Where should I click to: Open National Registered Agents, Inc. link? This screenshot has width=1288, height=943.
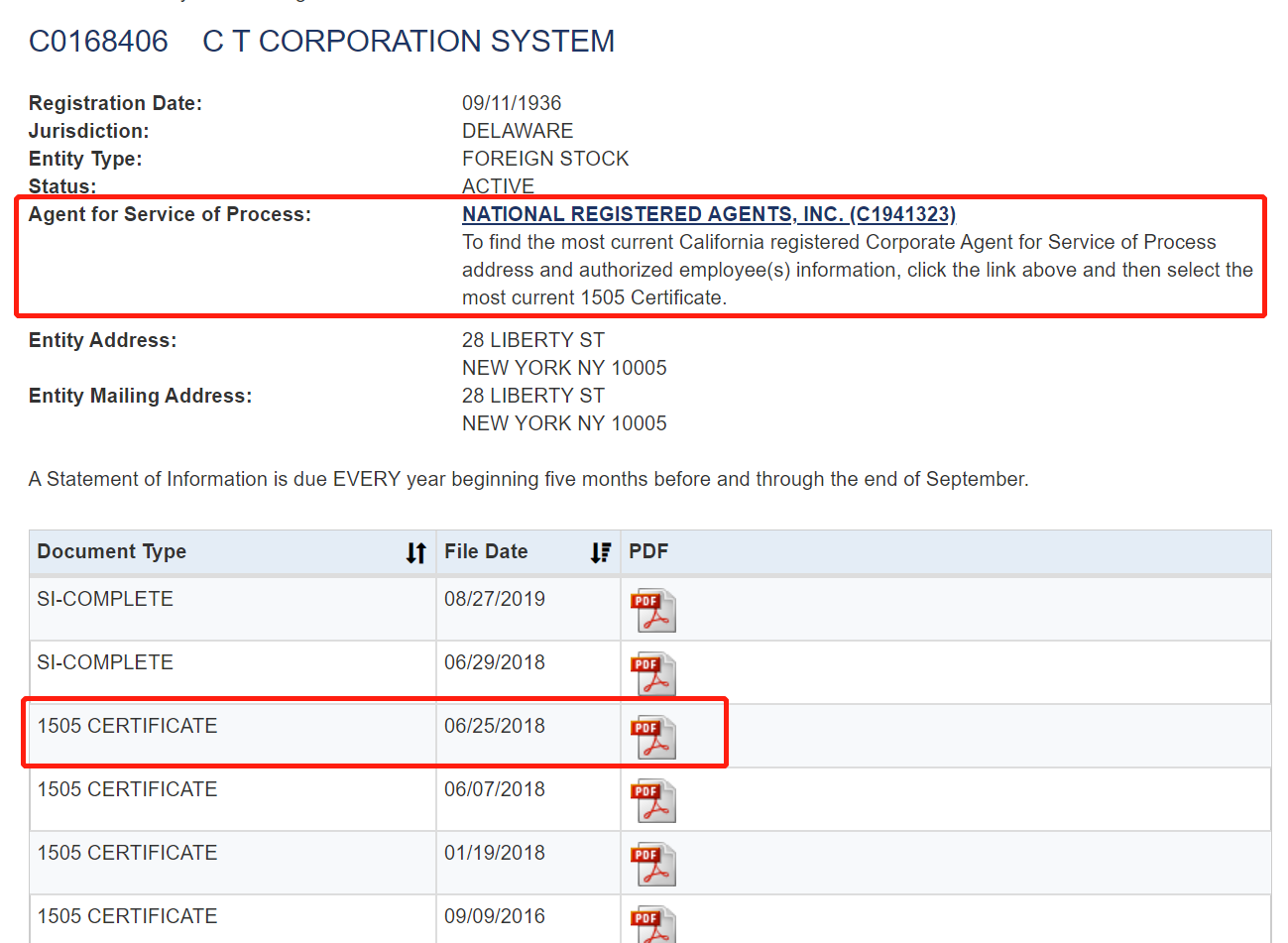[x=709, y=214]
